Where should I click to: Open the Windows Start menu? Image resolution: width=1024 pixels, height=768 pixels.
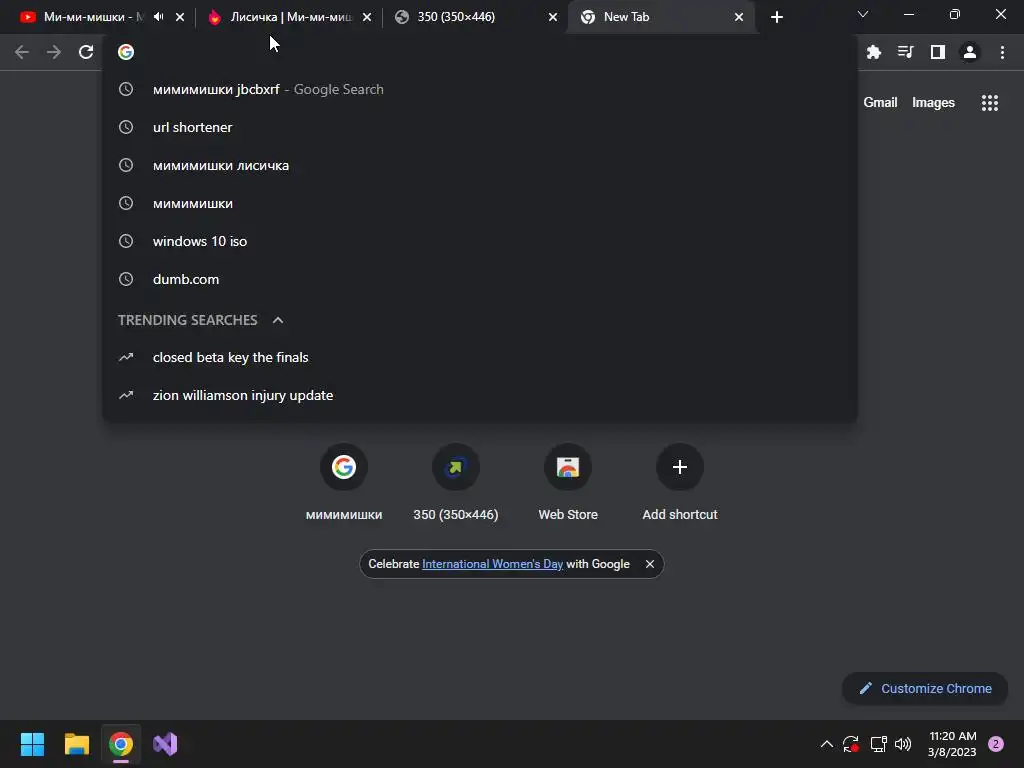(32, 744)
